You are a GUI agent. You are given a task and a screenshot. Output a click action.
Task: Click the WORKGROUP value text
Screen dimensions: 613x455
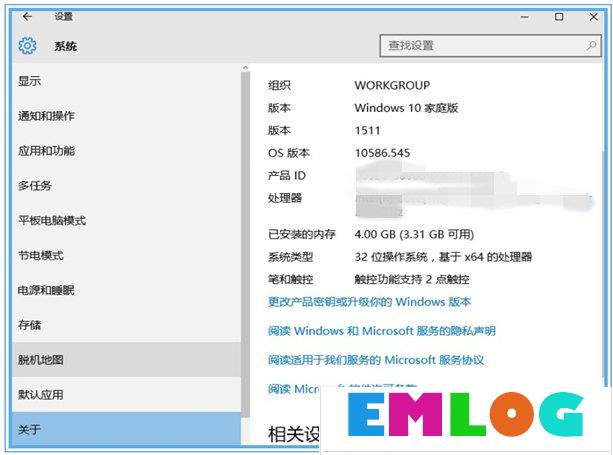[x=392, y=85]
